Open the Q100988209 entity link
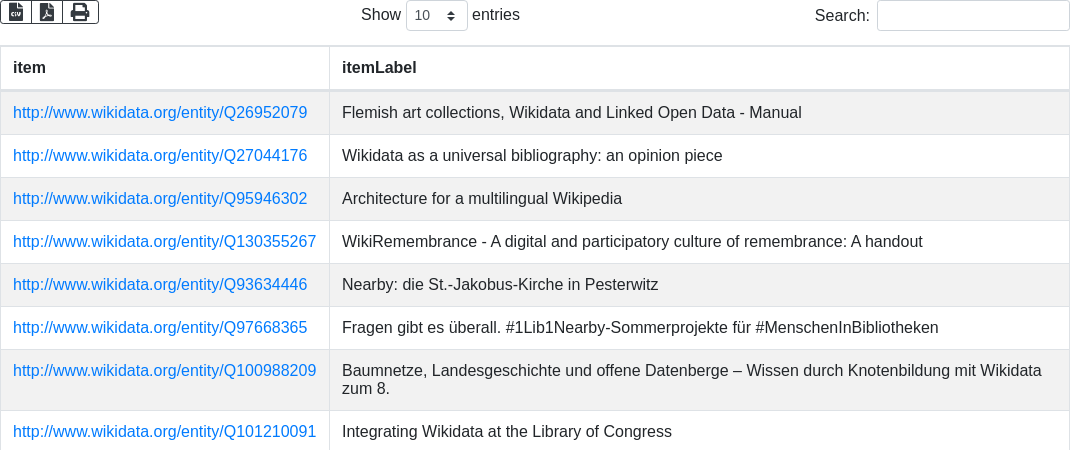Image resolution: width=1070 pixels, height=450 pixels. [164, 371]
